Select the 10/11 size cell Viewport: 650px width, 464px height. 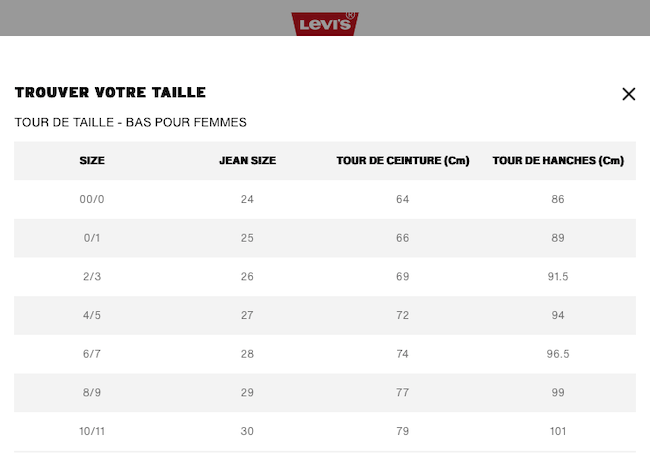92,431
